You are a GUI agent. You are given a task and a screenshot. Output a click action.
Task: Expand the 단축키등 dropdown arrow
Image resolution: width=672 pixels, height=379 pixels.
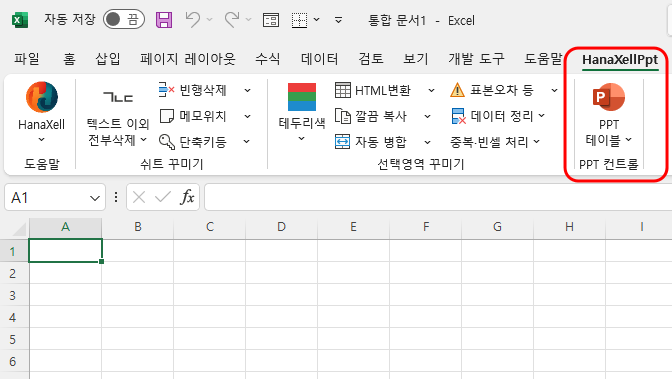246,141
